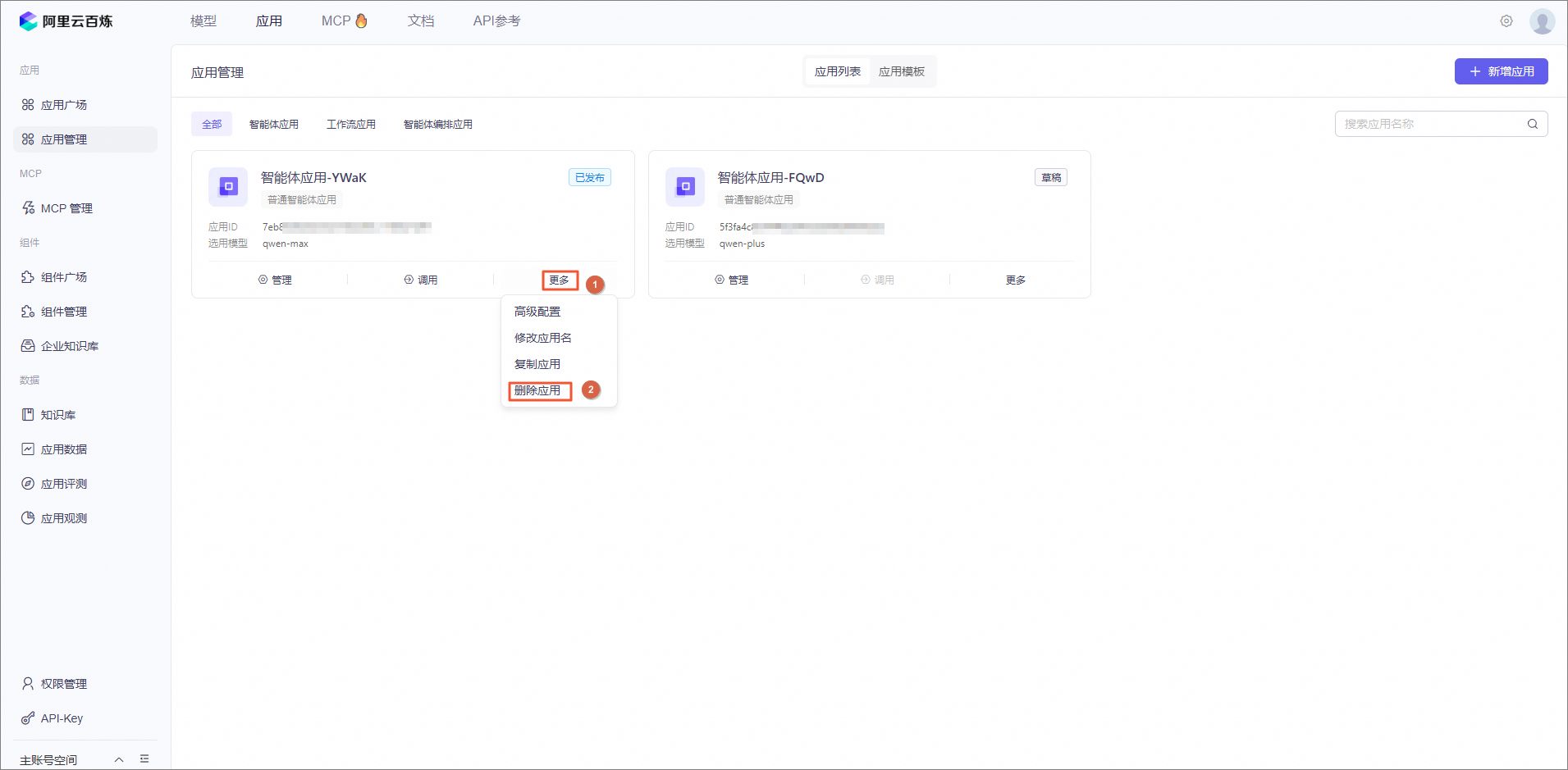Go to MCP 管理 in sidebar
Viewport: 1568px width, 770px height.
(x=85, y=208)
